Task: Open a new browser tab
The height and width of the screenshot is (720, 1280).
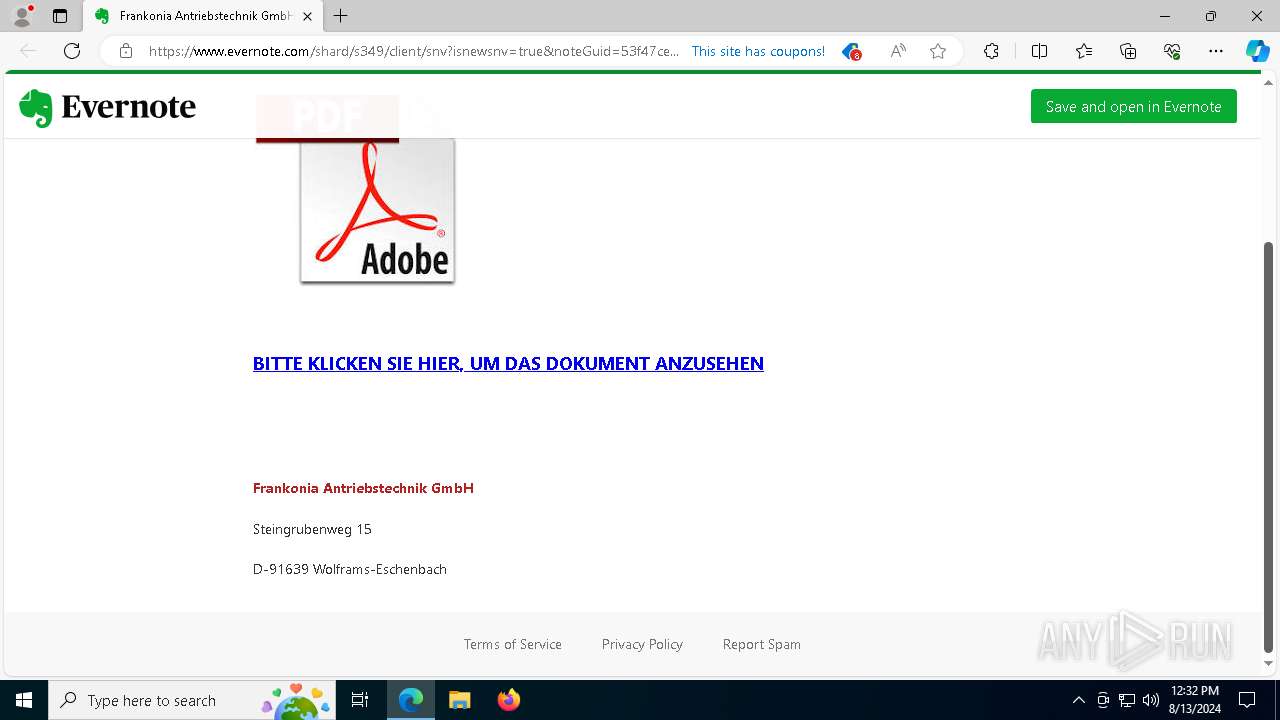Action: pos(341,16)
